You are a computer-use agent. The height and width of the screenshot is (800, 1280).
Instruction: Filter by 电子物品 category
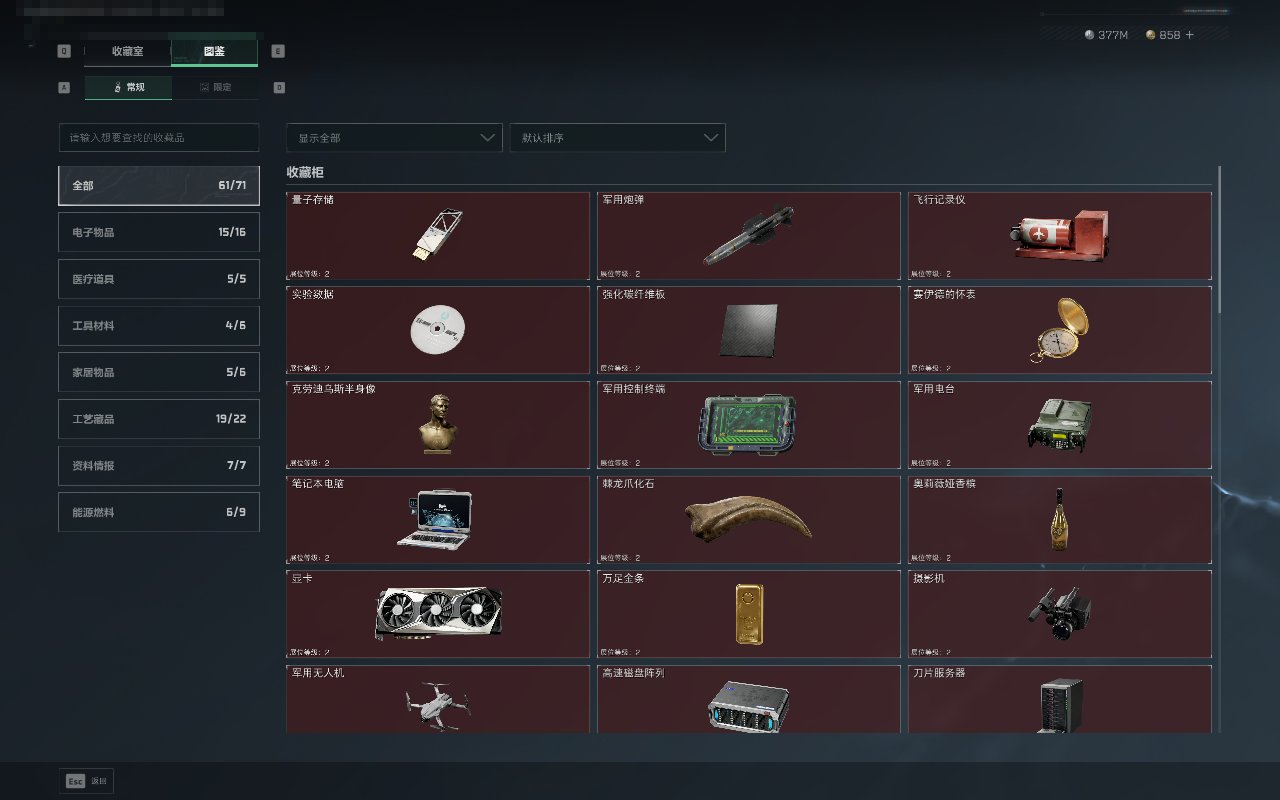tap(159, 232)
